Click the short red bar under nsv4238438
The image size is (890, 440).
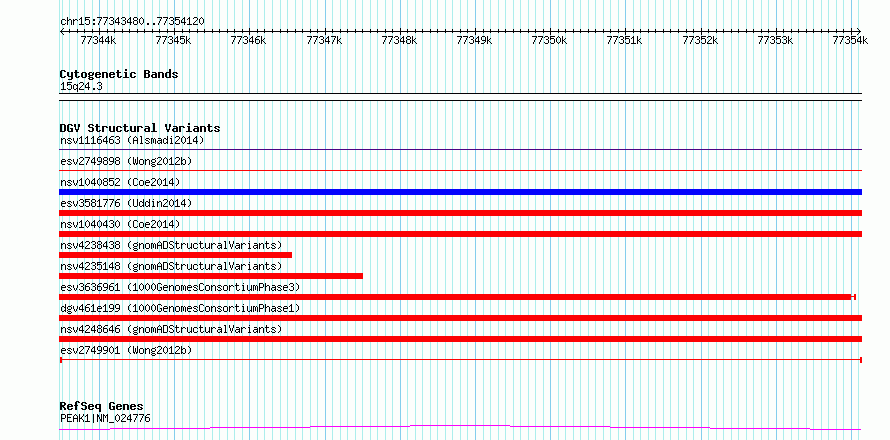coord(175,255)
